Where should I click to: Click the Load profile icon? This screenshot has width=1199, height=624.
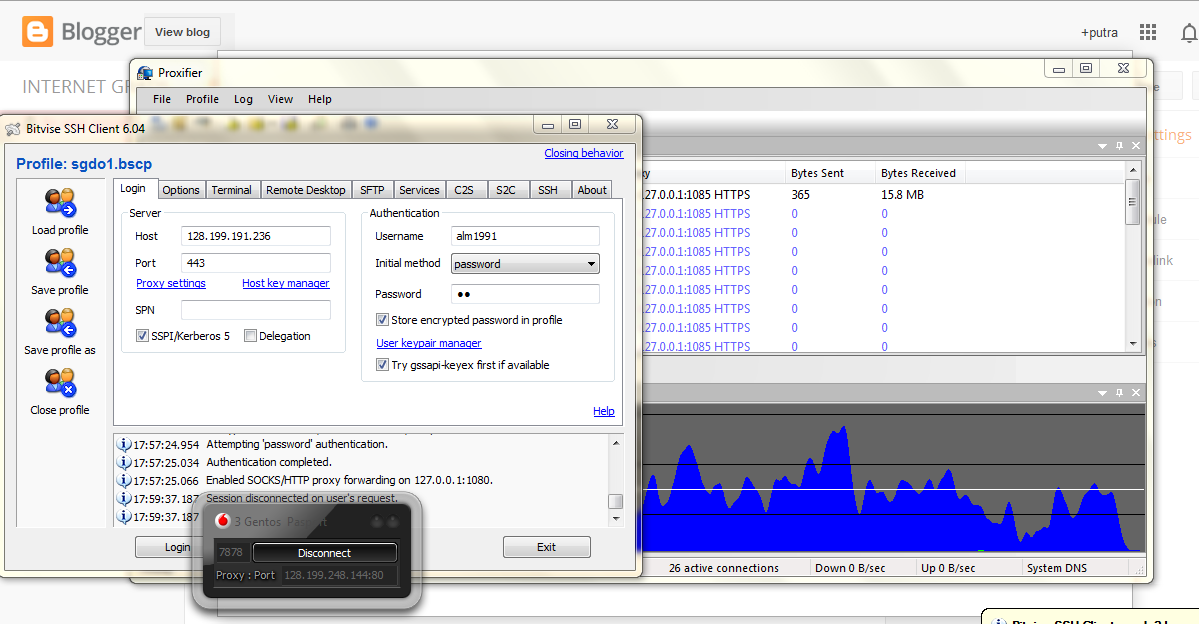coord(60,203)
